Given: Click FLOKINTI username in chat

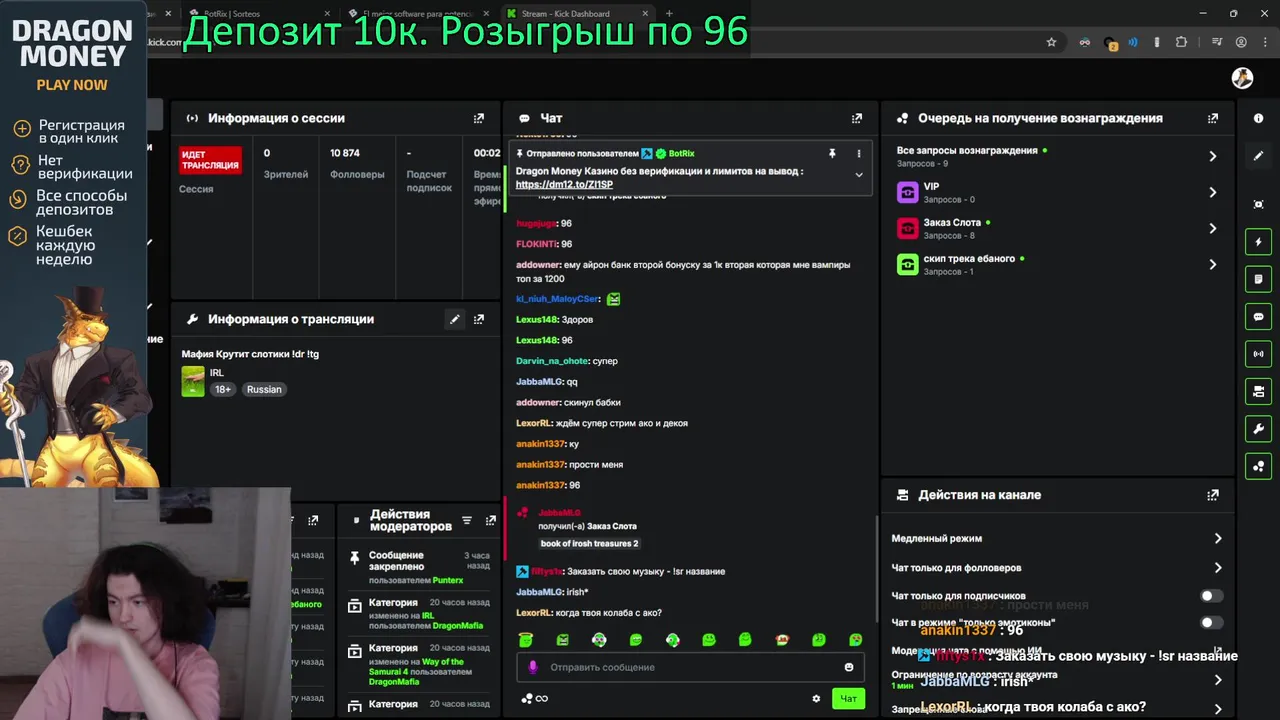Looking at the screenshot, I should pos(536,244).
